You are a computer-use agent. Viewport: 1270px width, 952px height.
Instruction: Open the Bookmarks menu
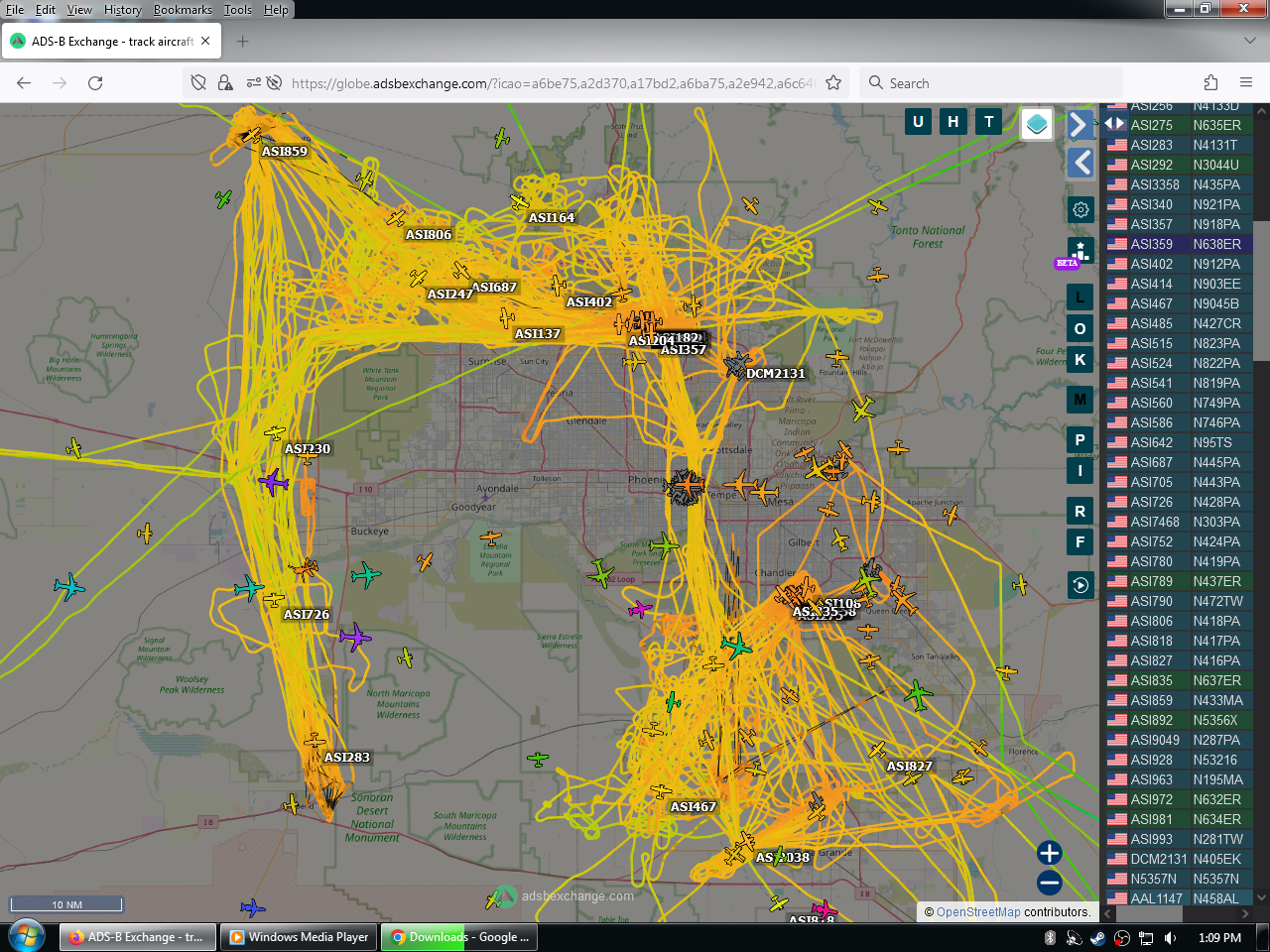click(x=183, y=10)
